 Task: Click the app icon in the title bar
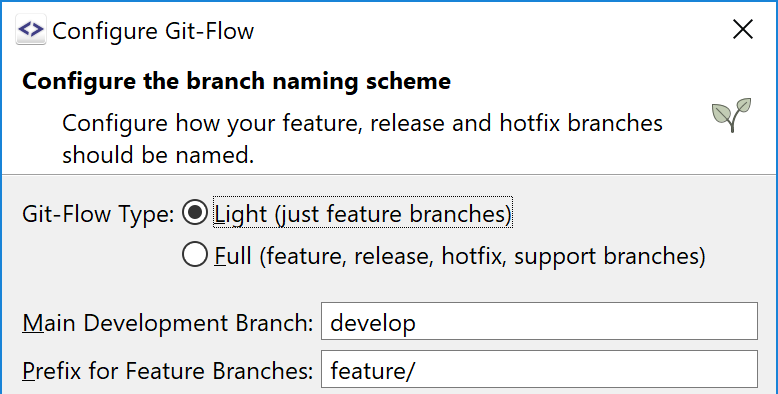pyautogui.click(x=31, y=30)
